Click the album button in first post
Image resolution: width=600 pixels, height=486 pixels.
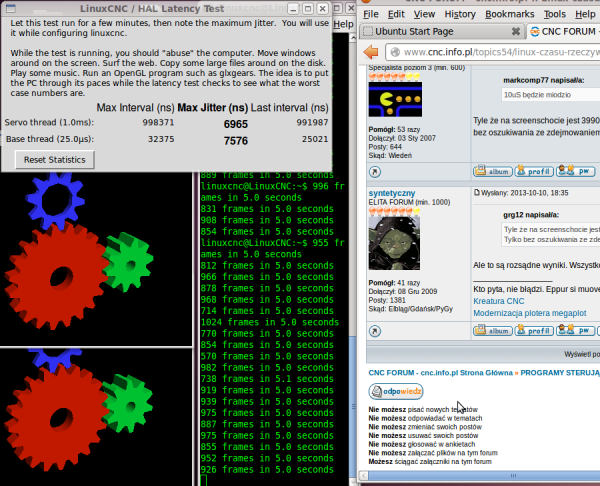pos(493,171)
